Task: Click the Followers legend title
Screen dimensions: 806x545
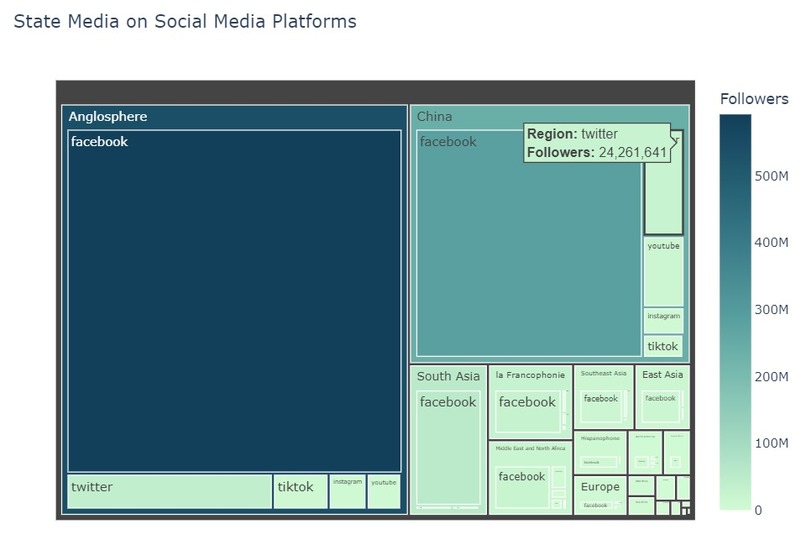Action: tap(754, 99)
